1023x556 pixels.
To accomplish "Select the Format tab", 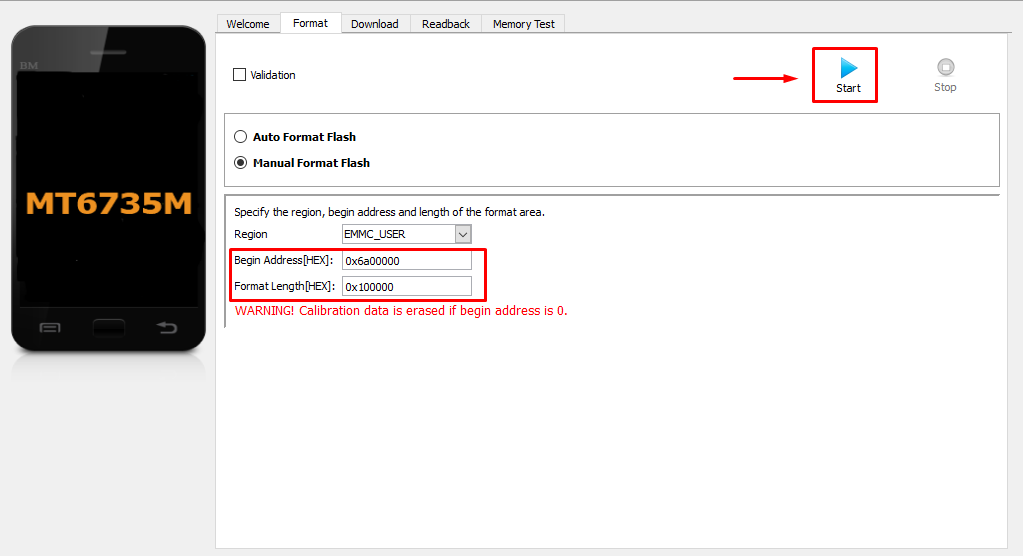I will pos(310,23).
